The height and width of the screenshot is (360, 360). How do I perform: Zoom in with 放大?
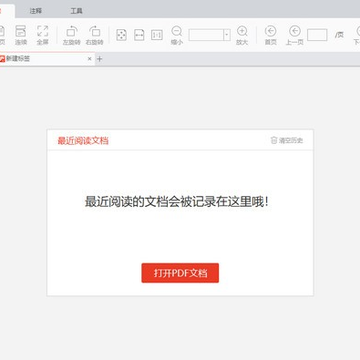point(242,35)
